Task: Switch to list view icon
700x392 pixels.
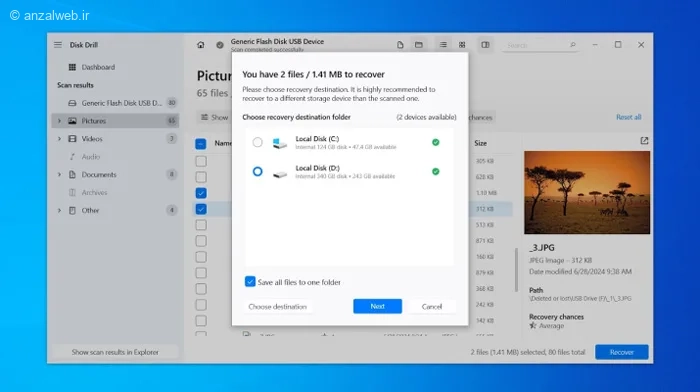Action: click(x=443, y=45)
